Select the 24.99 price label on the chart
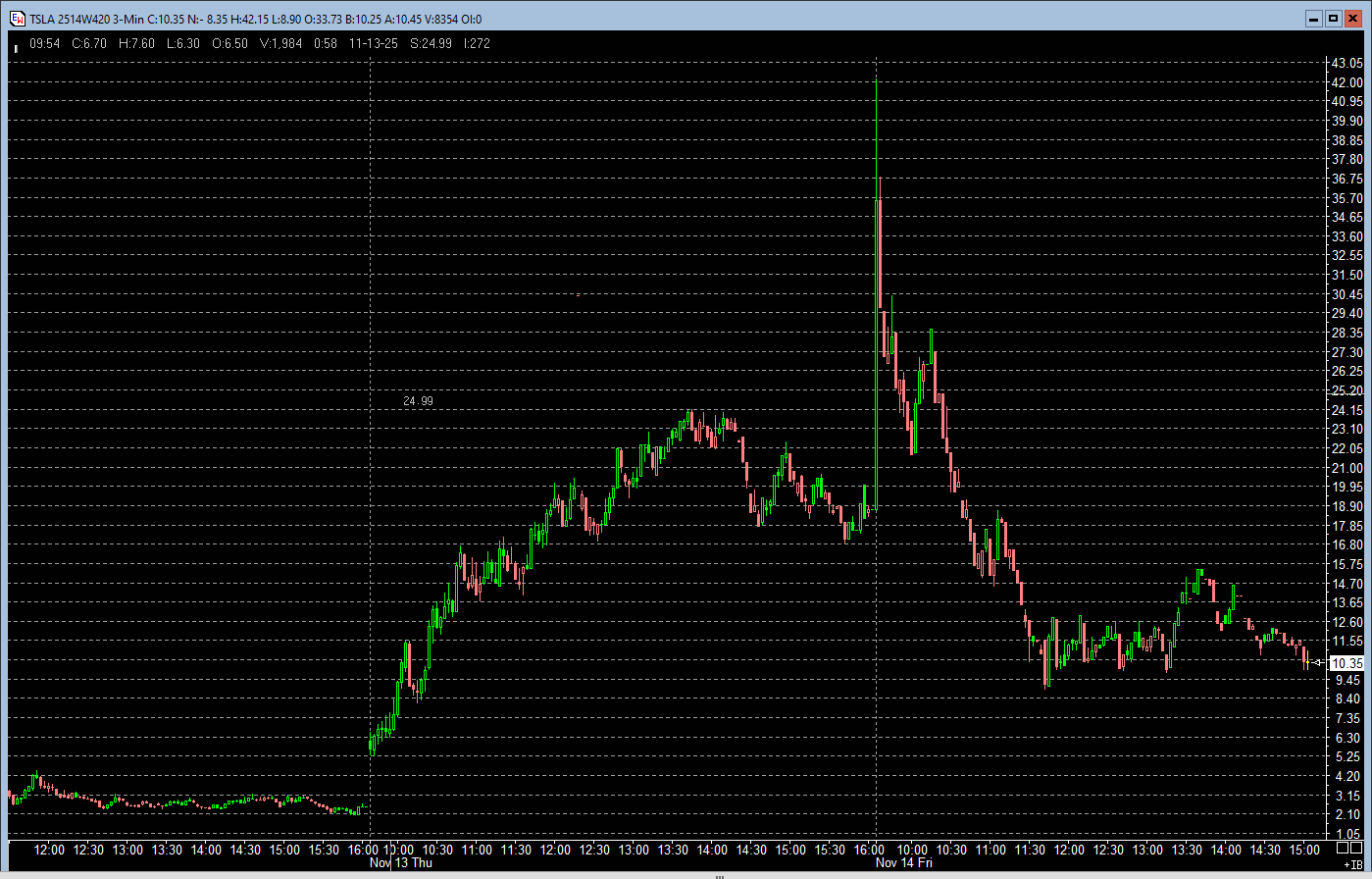The height and width of the screenshot is (879, 1372). pos(418,401)
